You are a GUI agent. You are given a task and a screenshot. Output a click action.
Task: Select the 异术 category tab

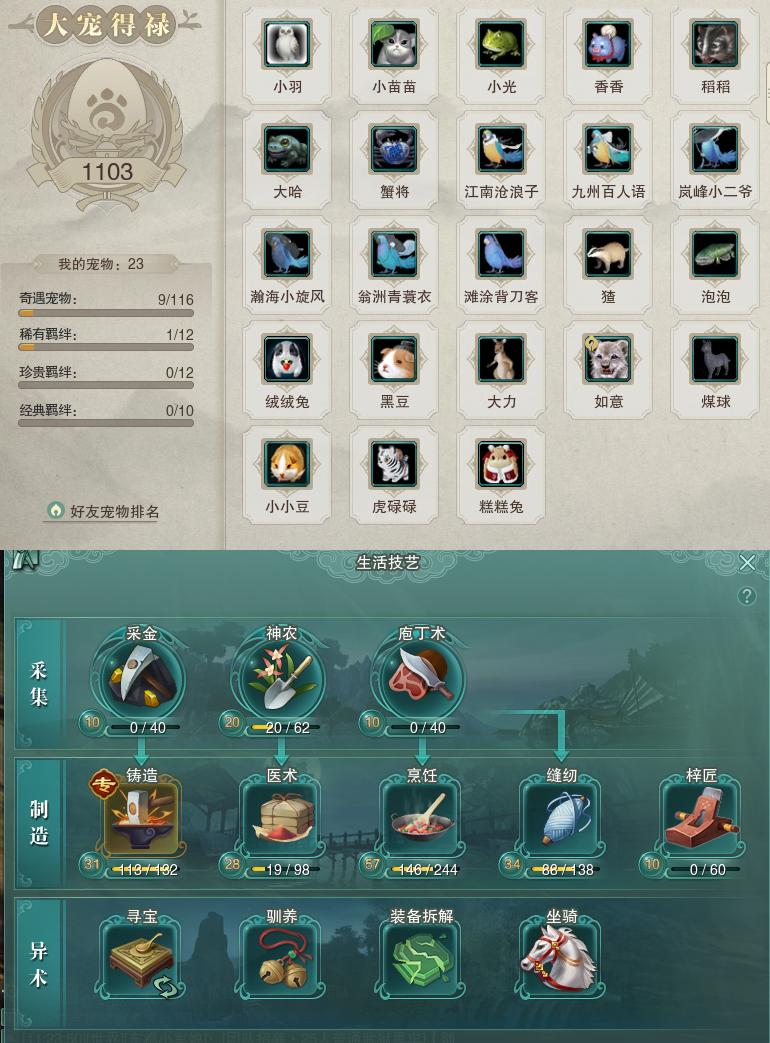[x=39, y=964]
